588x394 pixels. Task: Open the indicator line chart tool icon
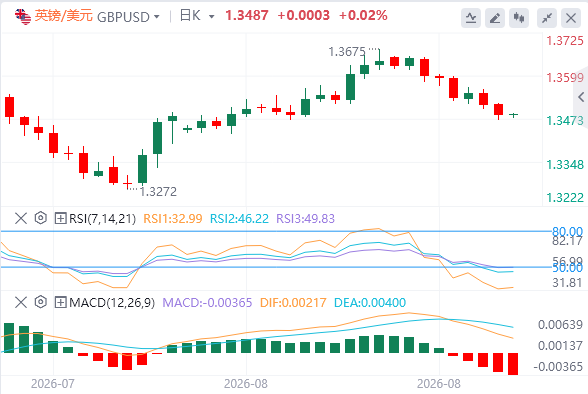pyautogui.click(x=471, y=18)
